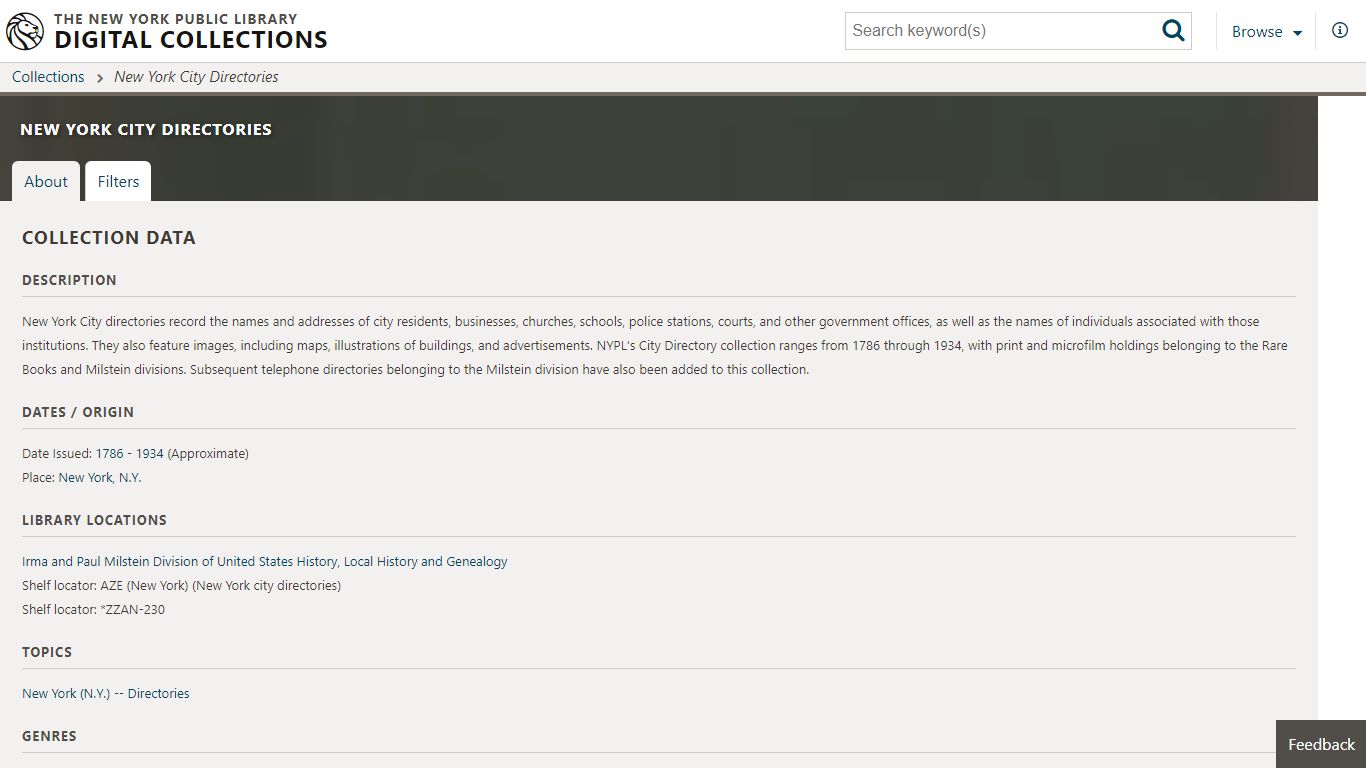The height and width of the screenshot is (768, 1366).
Task: Click the NYPL lion logo icon
Action: point(25,31)
